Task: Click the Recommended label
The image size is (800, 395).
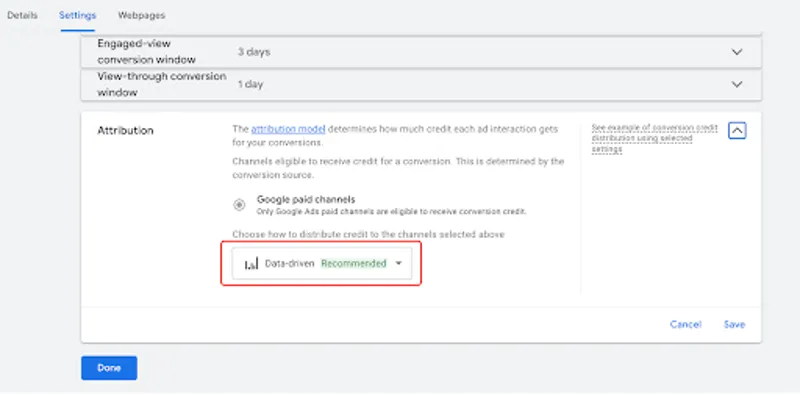Action: 354,263
